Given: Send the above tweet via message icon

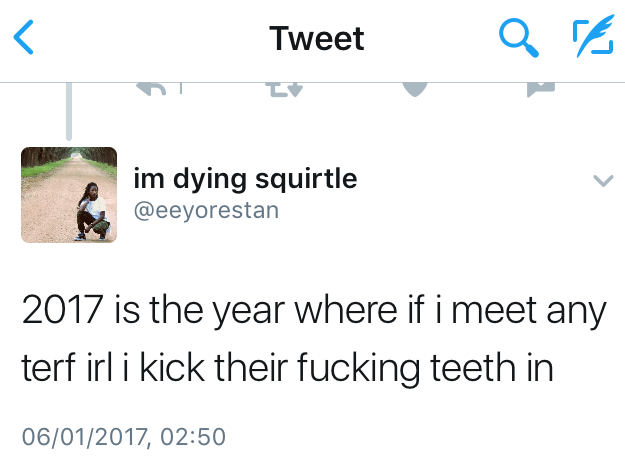Looking at the screenshot, I should tap(541, 90).
